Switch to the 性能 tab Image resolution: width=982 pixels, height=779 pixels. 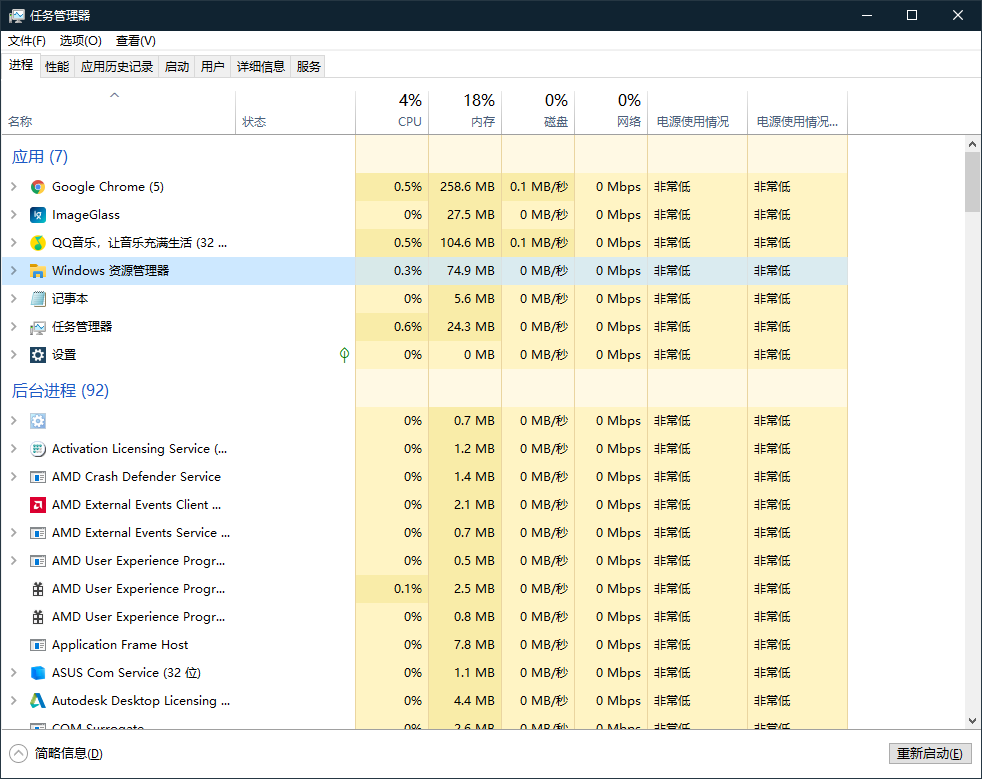click(x=56, y=66)
